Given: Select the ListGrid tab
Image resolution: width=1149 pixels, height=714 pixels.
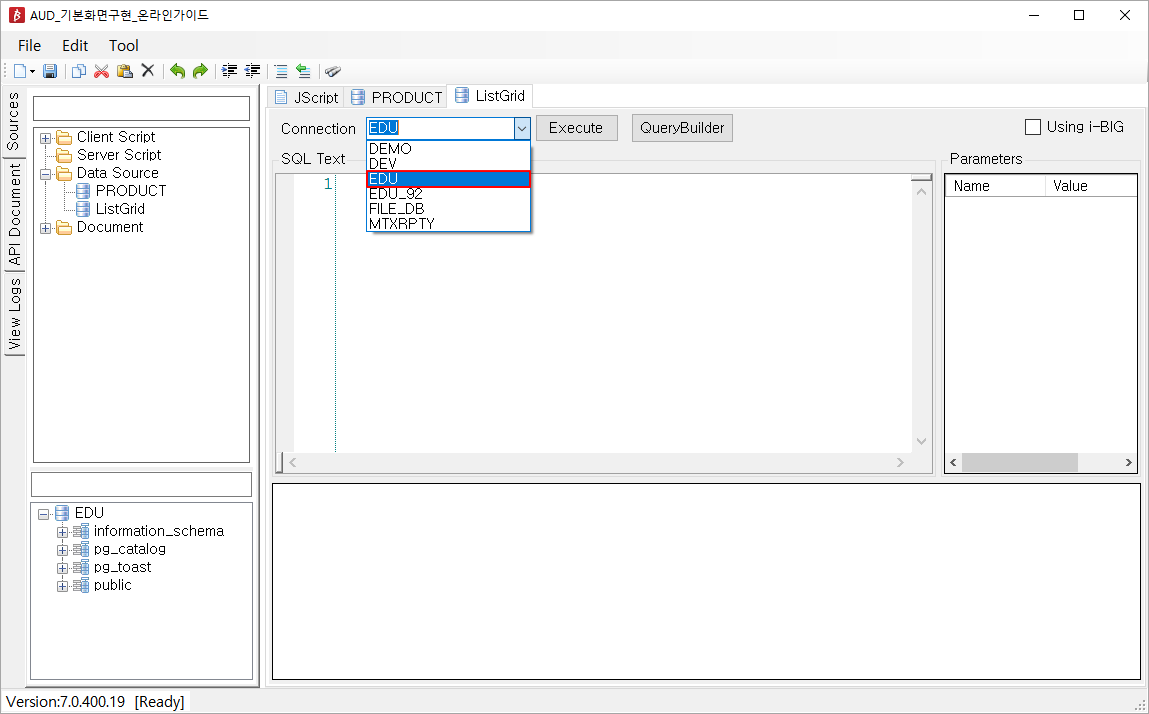Looking at the screenshot, I should point(489,95).
